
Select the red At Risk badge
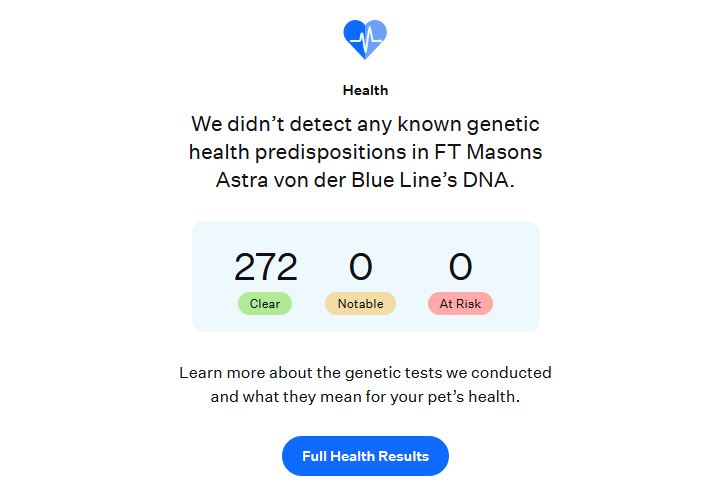460,304
